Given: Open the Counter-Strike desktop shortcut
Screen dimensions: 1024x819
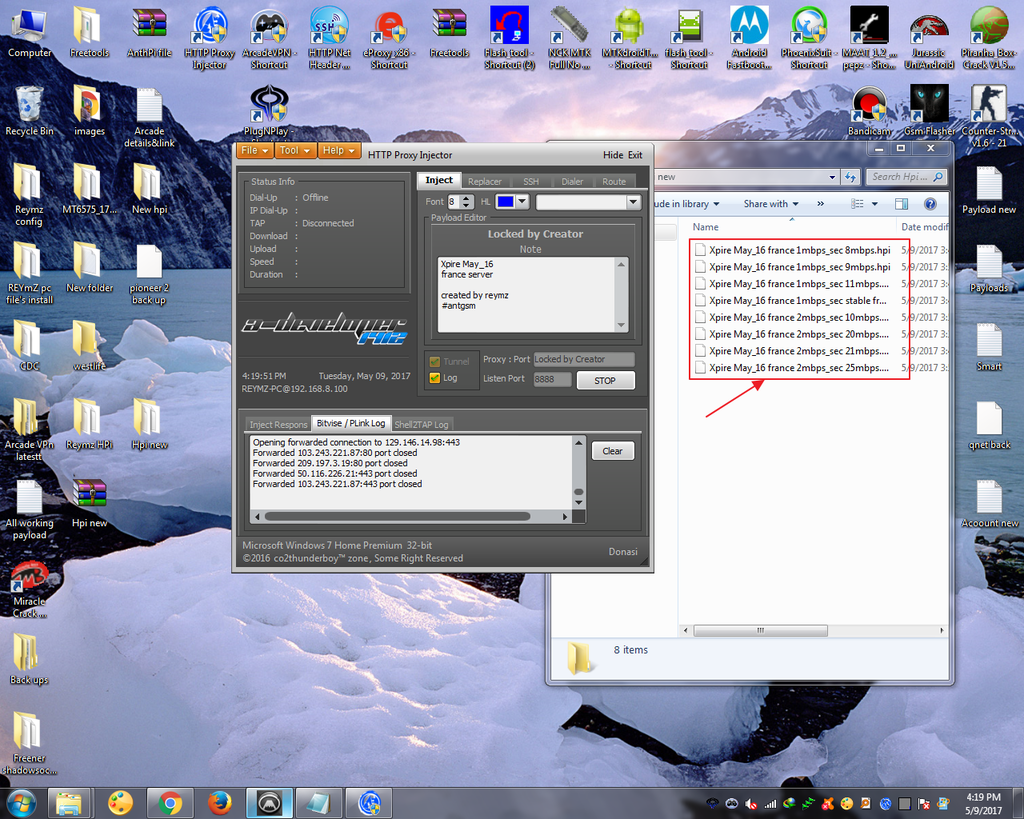Looking at the screenshot, I should tap(988, 106).
